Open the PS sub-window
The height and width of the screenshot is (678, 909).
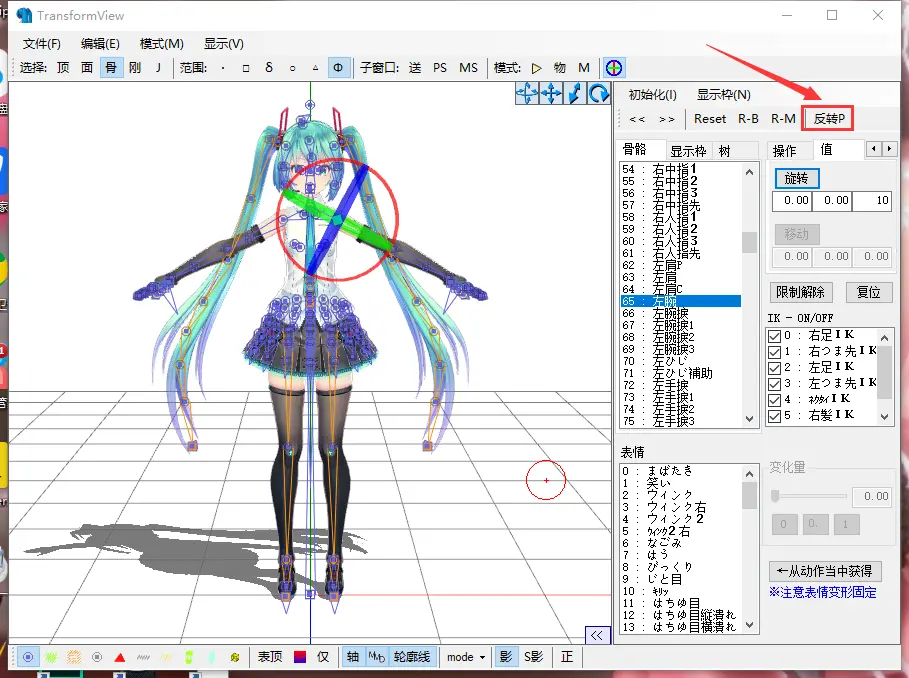tap(440, 68)
